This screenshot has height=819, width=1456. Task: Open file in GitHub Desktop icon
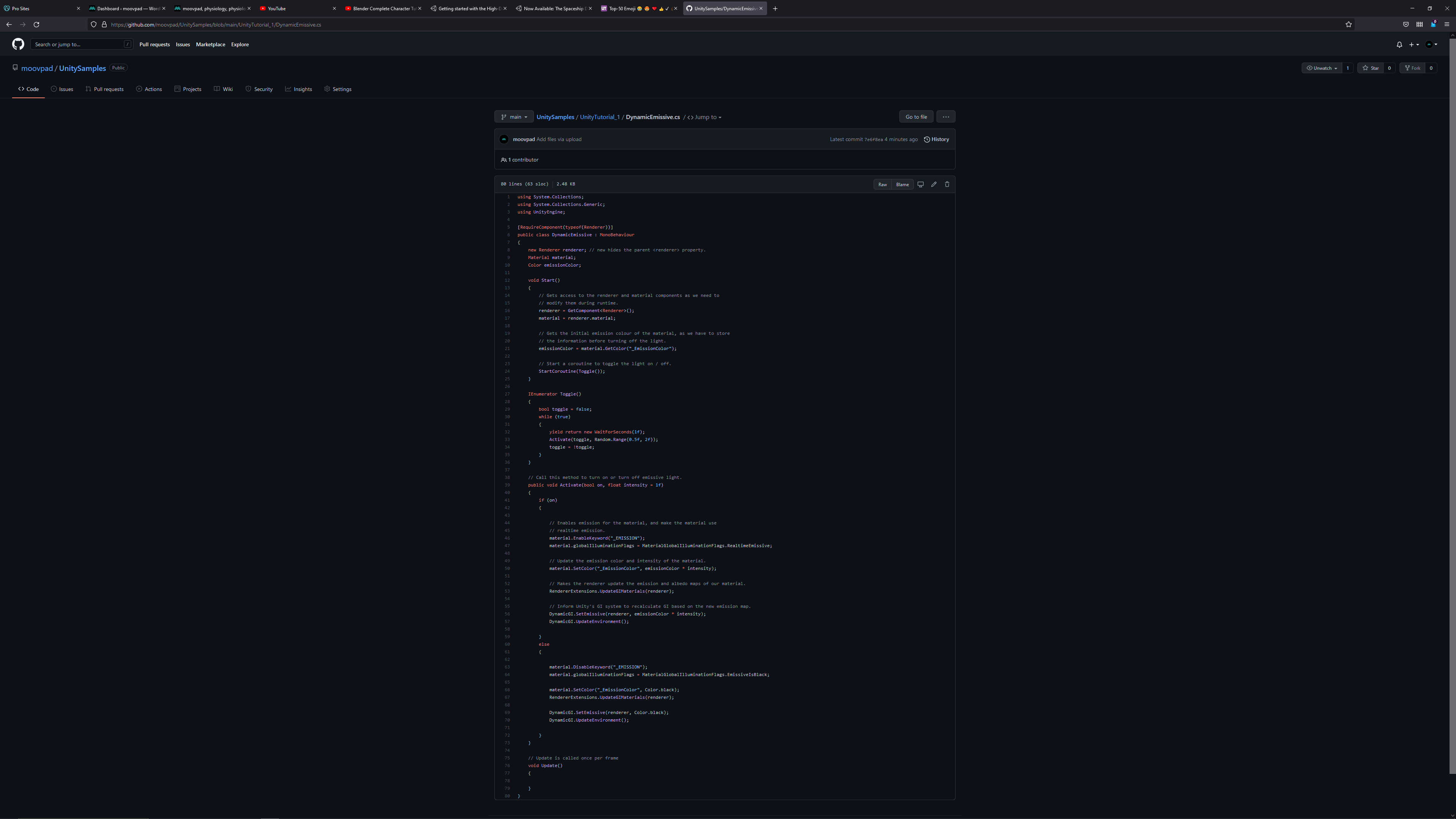coord(920,184)
